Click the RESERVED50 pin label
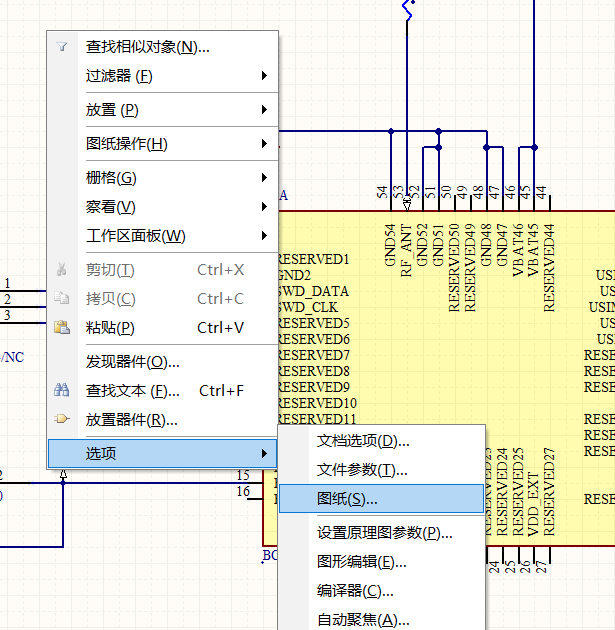The height and width of the screenshot is (630, 615). click(454, 268)
